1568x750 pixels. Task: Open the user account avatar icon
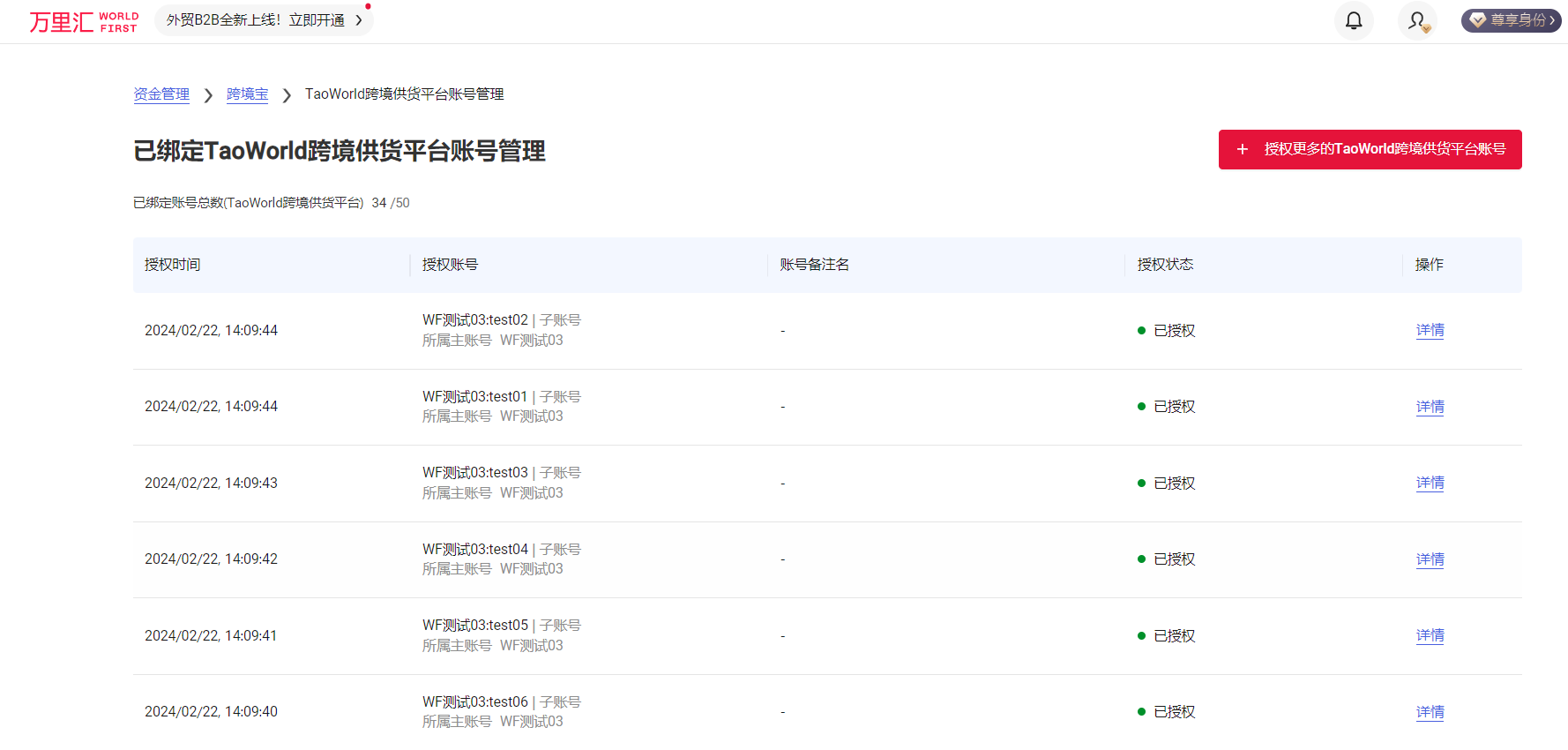point(1417,20)
